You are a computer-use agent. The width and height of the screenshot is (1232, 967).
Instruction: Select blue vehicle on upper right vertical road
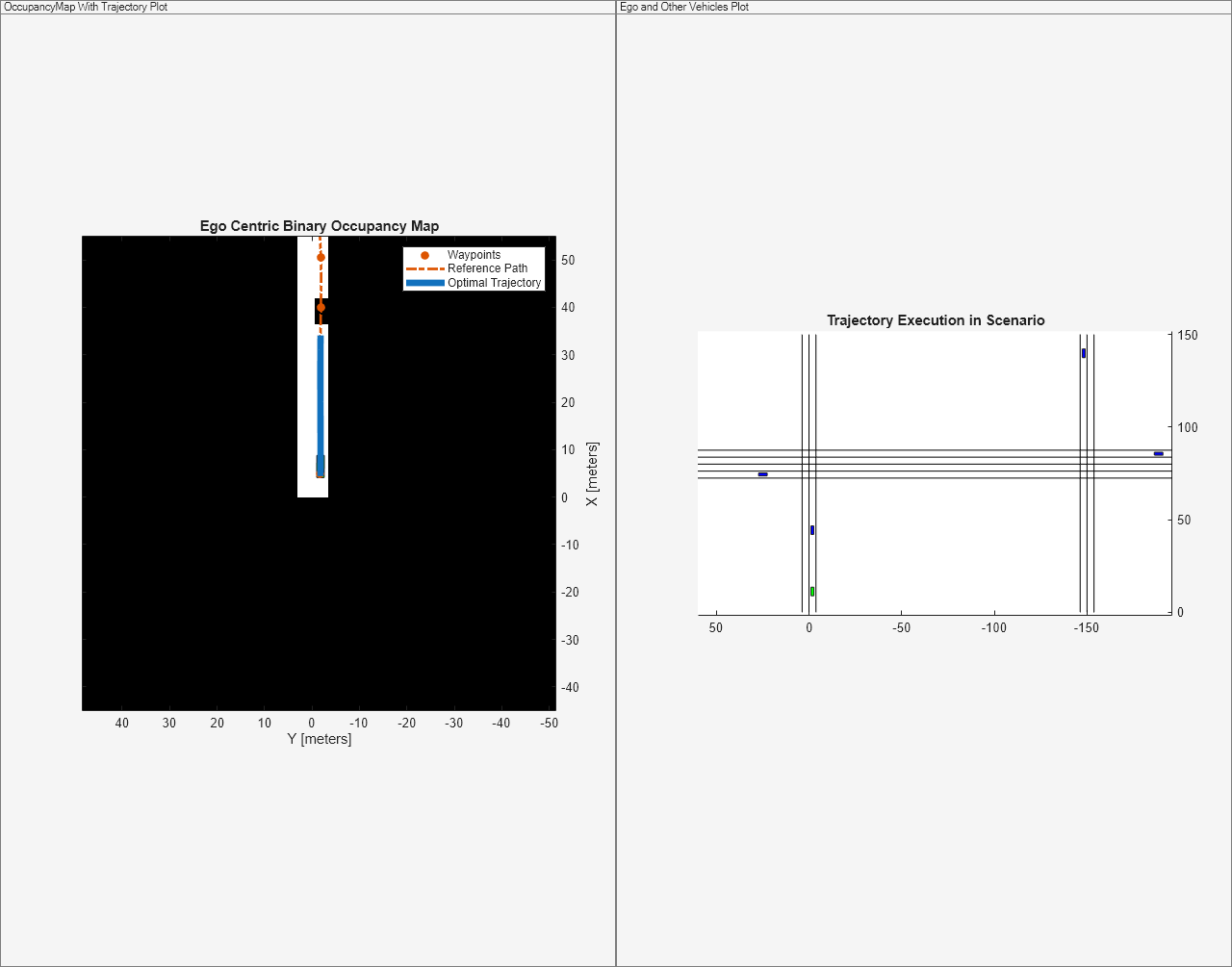pyautogui.click(x=1084, y=353)
